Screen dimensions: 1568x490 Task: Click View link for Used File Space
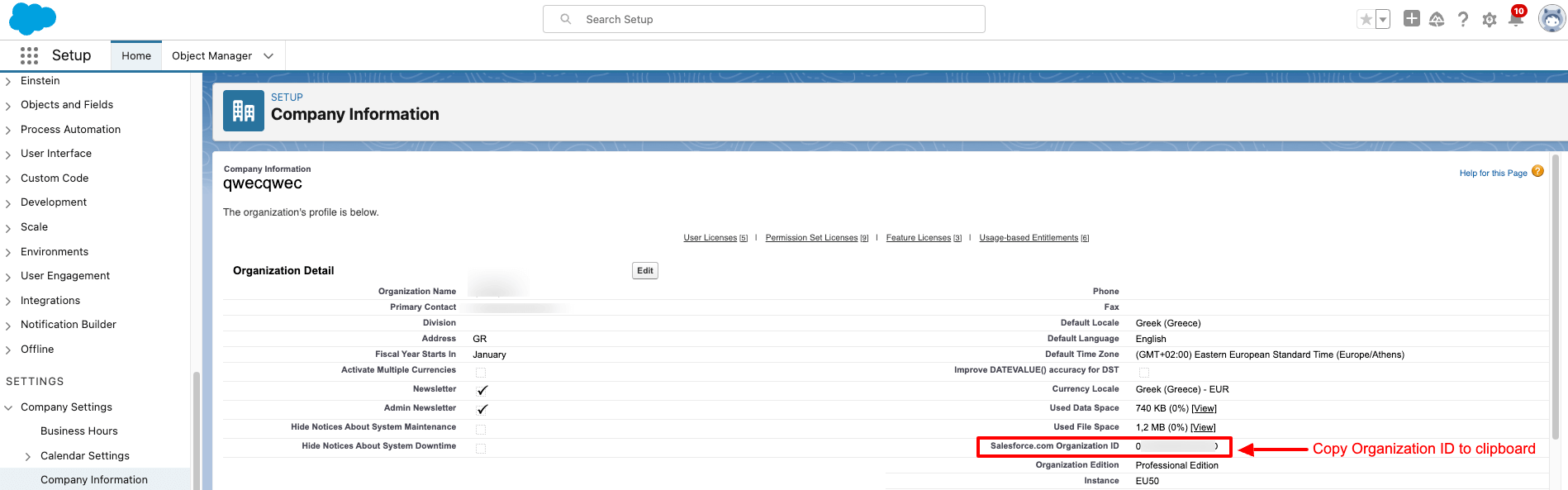tap(1203, 427)
